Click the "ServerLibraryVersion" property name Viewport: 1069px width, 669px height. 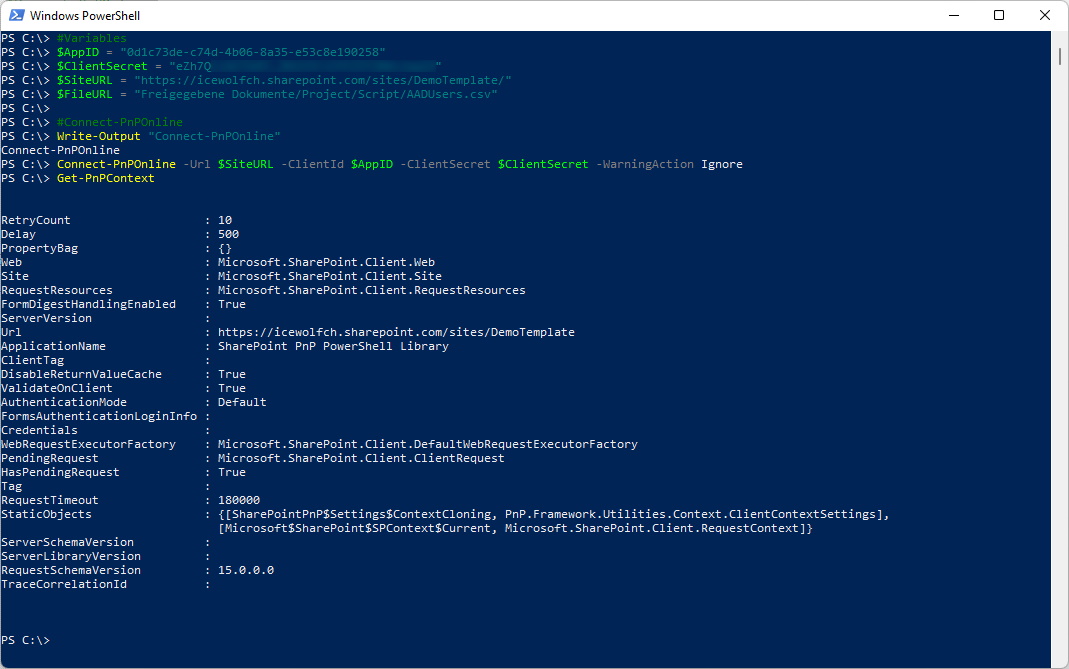[71, 556]
